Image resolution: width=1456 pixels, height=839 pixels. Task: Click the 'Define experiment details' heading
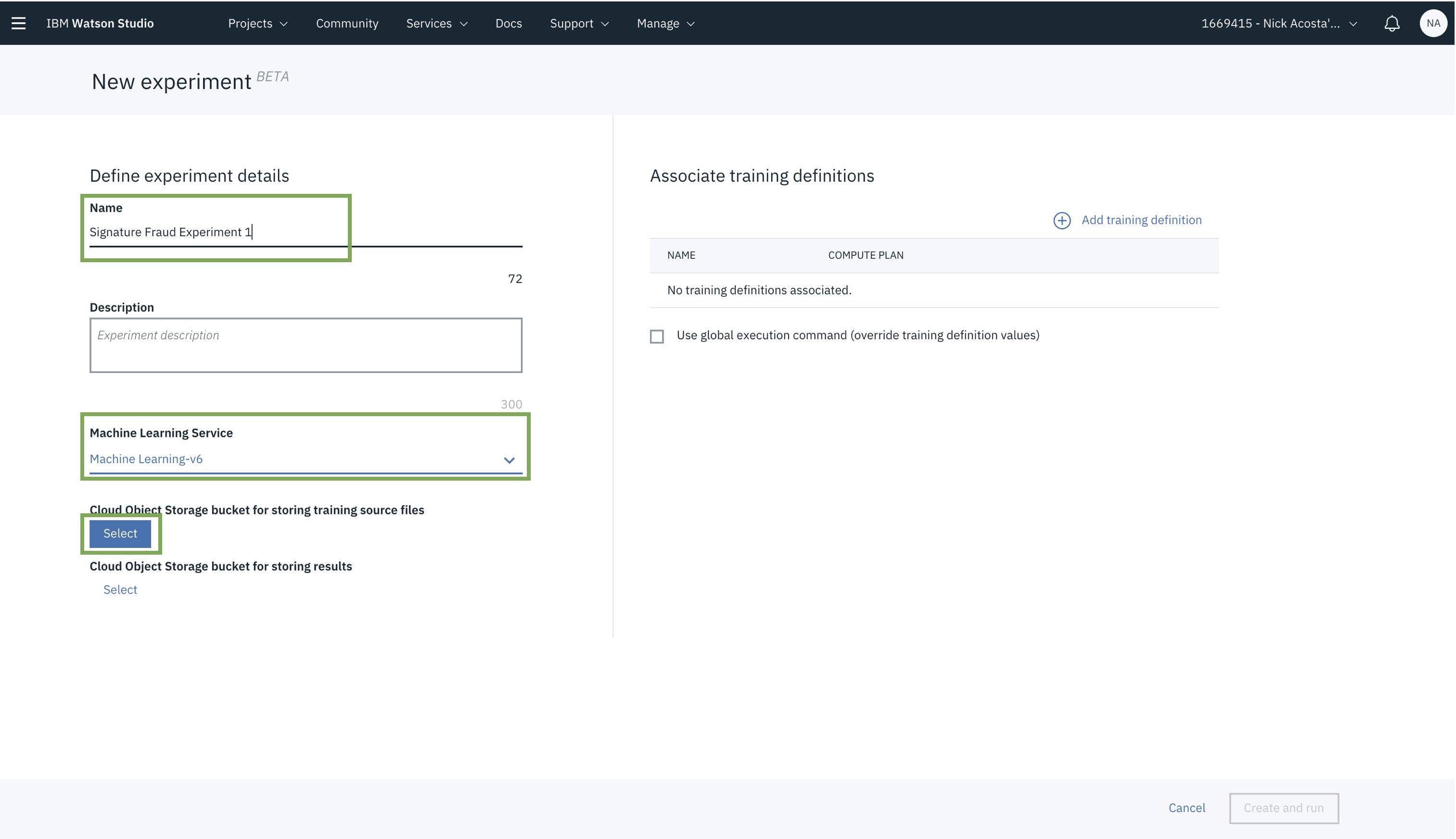(x=189, y=176)
